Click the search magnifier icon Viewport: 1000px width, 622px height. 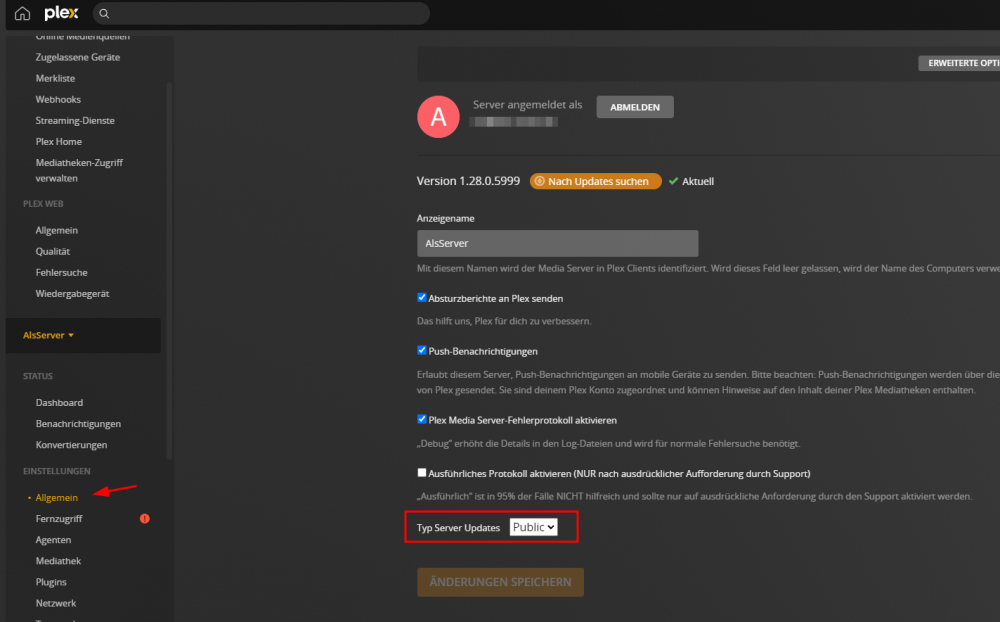point(104,13)
